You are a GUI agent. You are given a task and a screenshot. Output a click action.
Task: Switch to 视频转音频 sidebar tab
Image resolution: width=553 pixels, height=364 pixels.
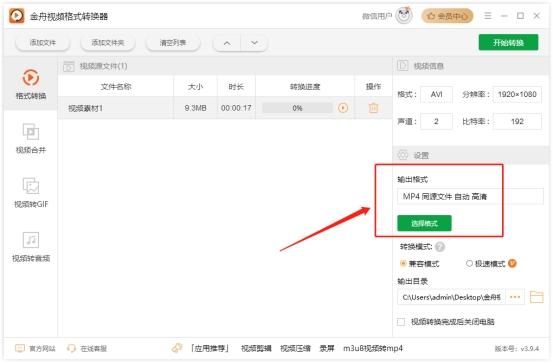click(31, 247)
